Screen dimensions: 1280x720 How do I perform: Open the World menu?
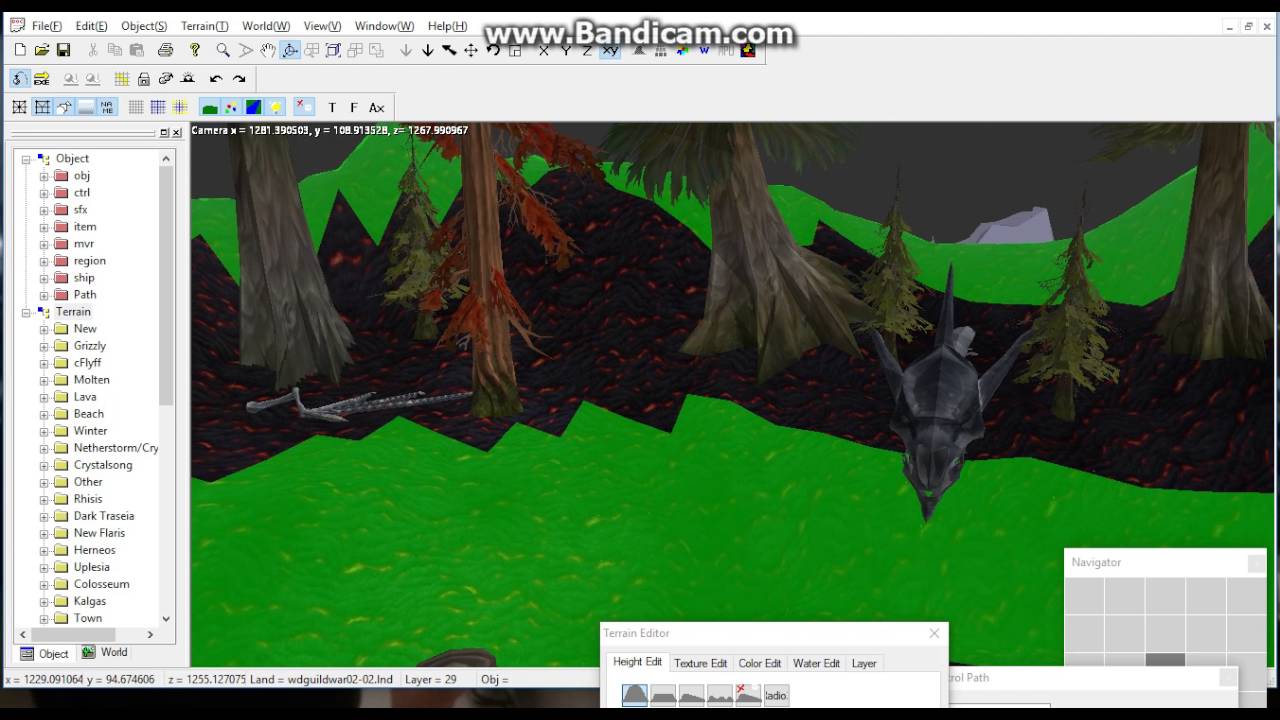coord(266,26)
